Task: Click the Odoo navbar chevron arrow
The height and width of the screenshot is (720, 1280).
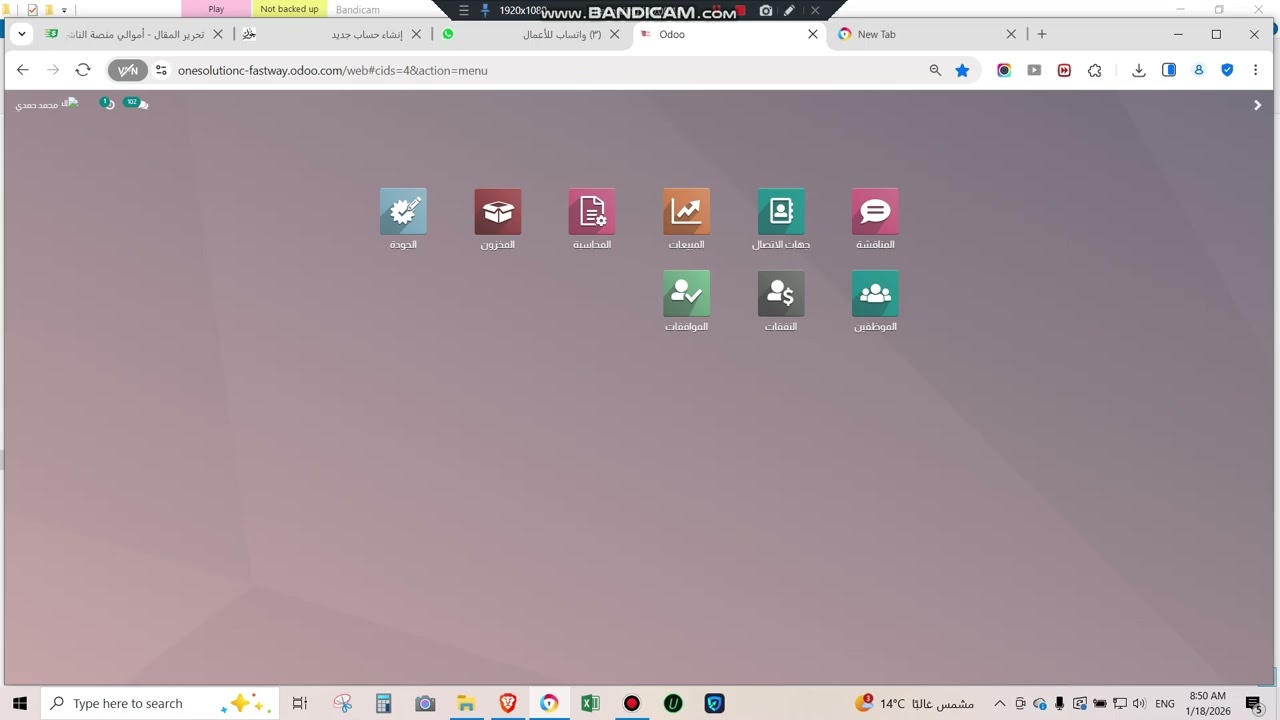Action: pyautogui.click(x=1257, y=105)
